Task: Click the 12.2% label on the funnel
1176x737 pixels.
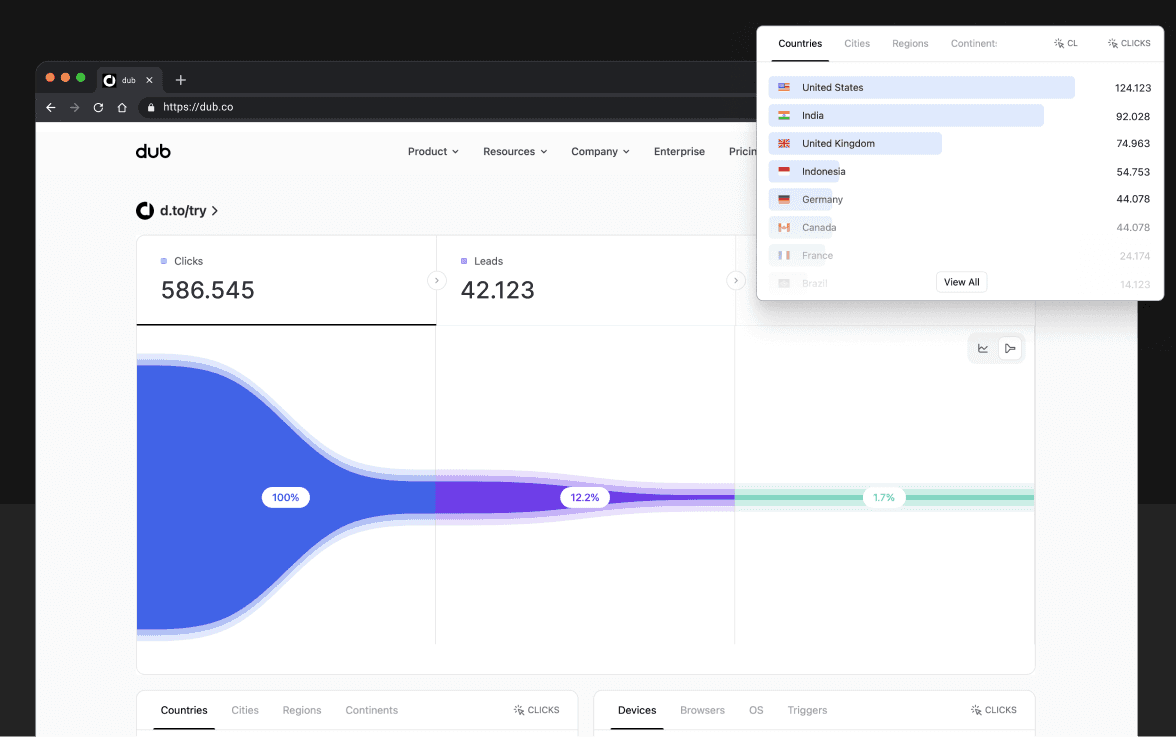Action: pos(585,497)
